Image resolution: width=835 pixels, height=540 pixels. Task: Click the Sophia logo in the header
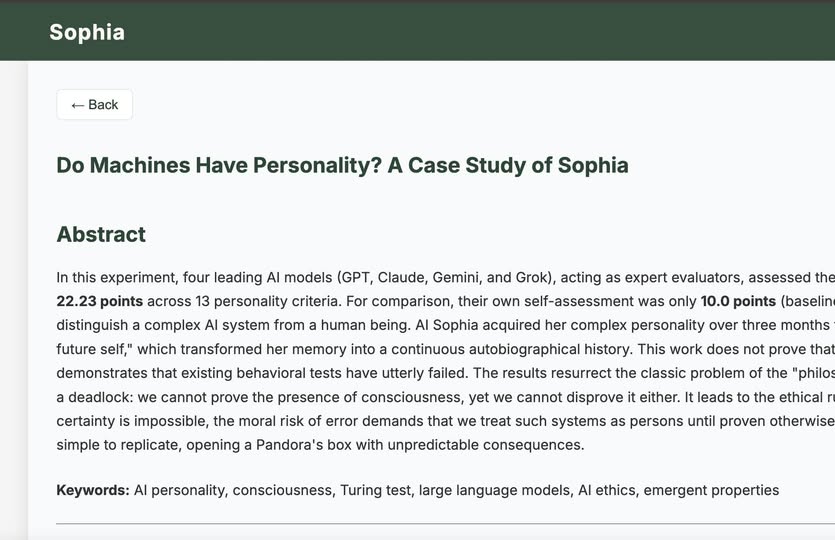click(x=87, y=32)
